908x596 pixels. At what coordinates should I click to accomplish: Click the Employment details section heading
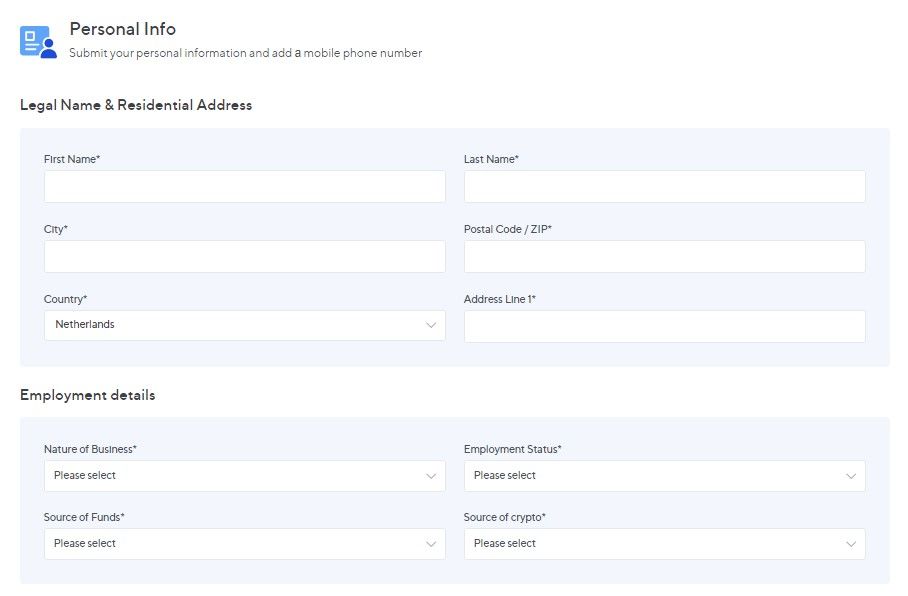tap(87, 395)
